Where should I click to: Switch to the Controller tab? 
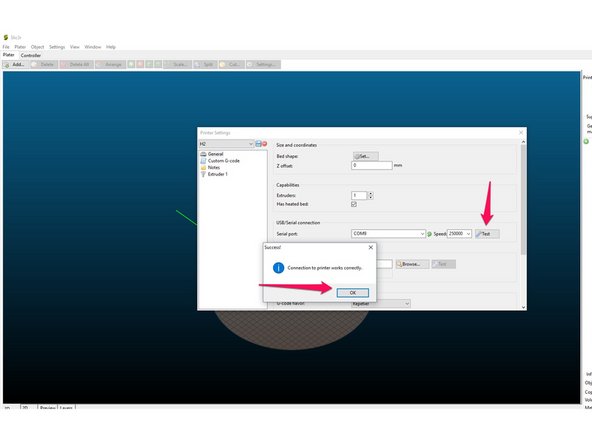coord(31,55)
